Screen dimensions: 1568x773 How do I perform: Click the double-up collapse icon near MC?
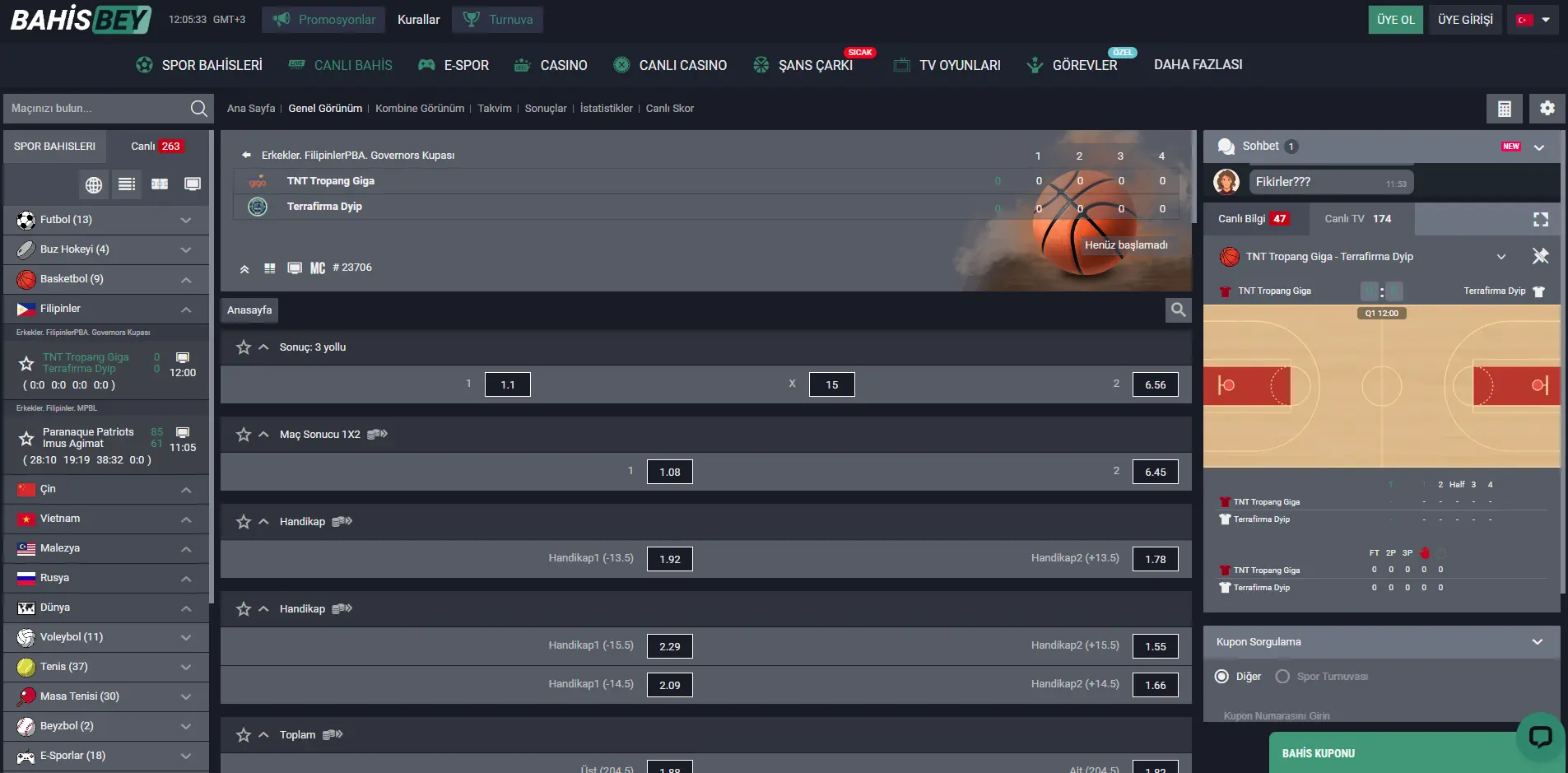tap(244, 268)
